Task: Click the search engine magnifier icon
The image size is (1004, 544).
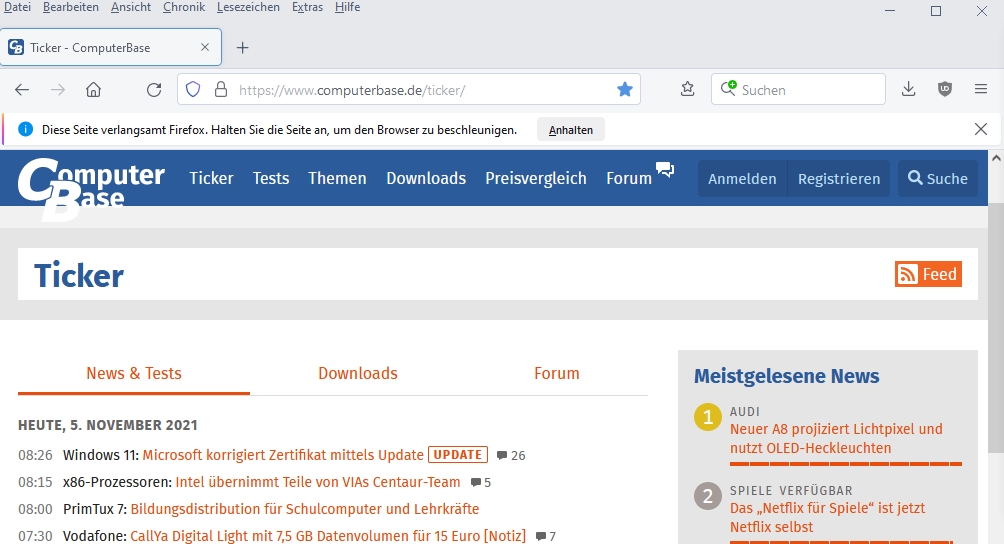Action: tap(728, 89)
